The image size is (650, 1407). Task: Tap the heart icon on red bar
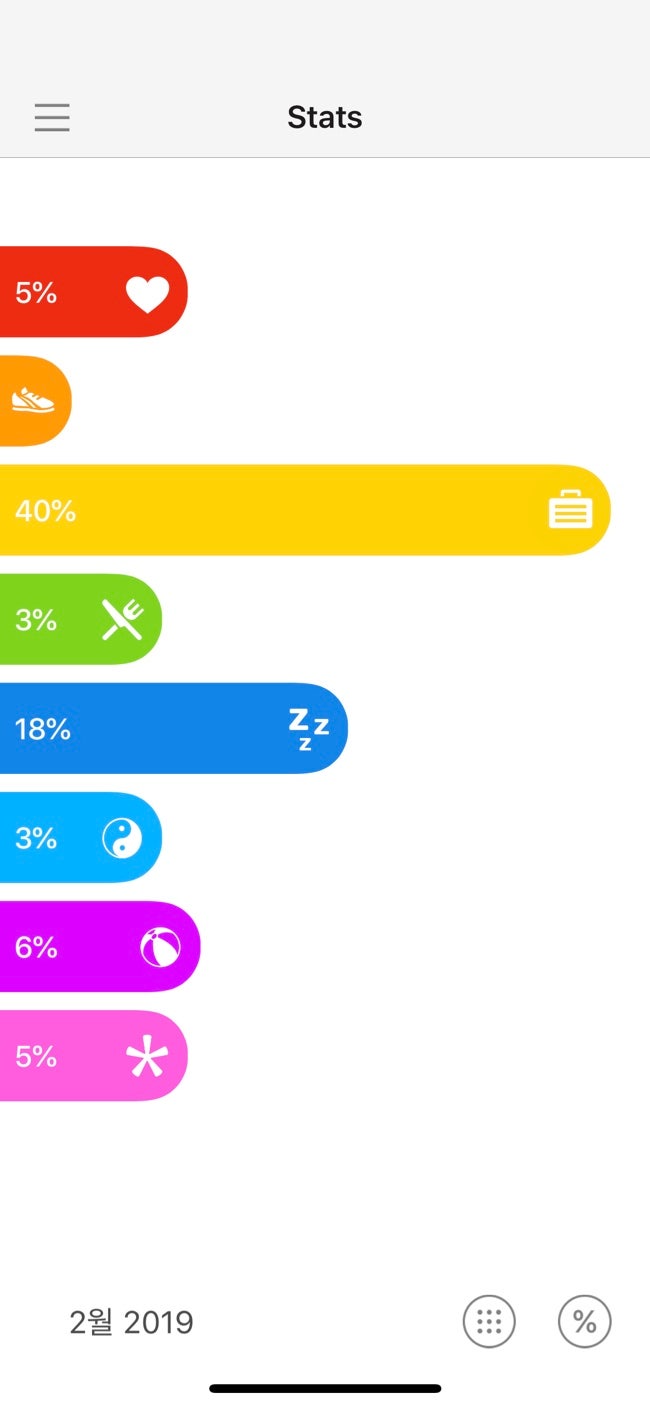pyautogui.click(x=147, y=294)
